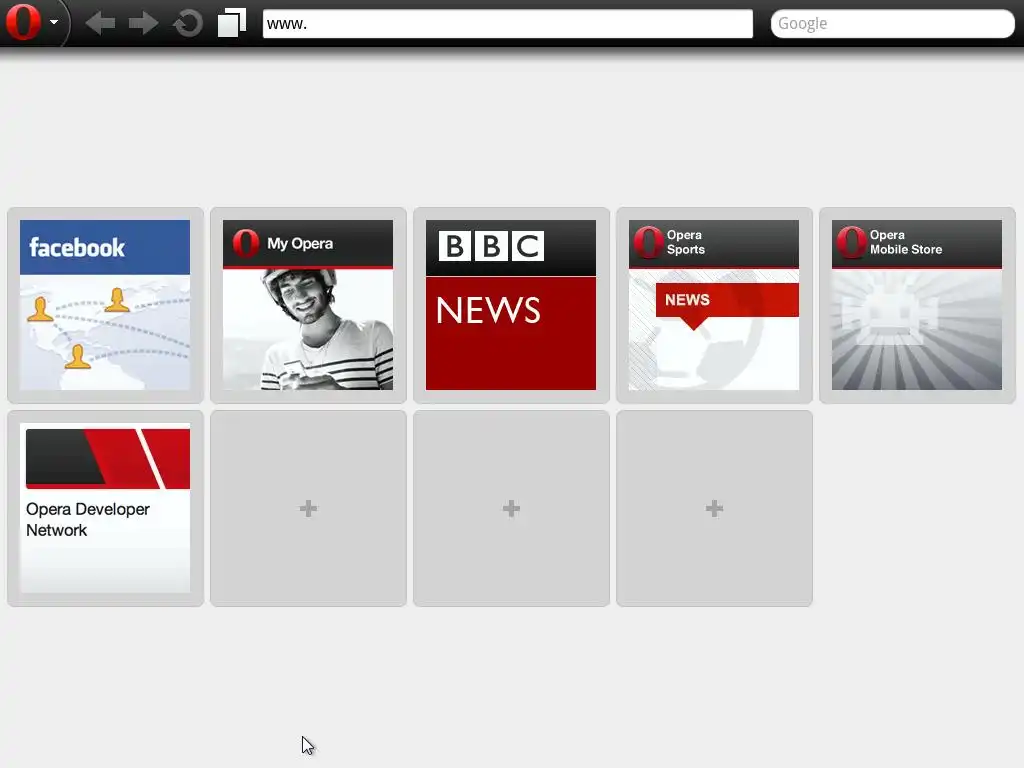Click the Google search field
Image resolution: width=1024 pixels, height=768 pixels.
[892, 24]
